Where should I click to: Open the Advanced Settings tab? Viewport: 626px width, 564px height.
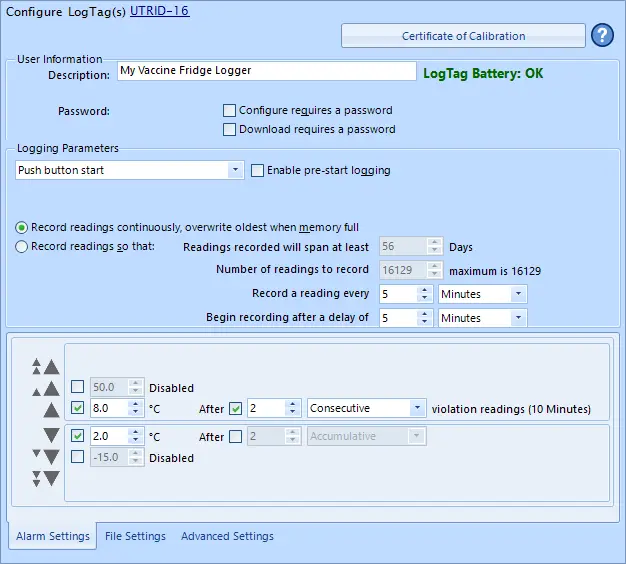227,536
